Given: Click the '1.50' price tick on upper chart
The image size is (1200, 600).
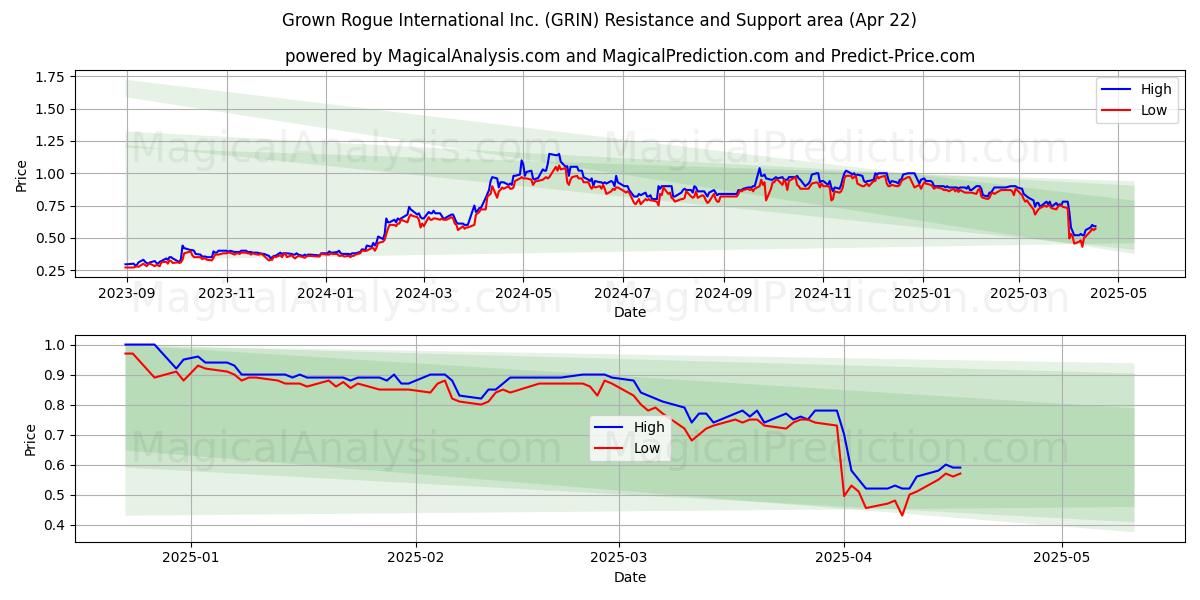Looking at the screenshot, I should (51, 109).
